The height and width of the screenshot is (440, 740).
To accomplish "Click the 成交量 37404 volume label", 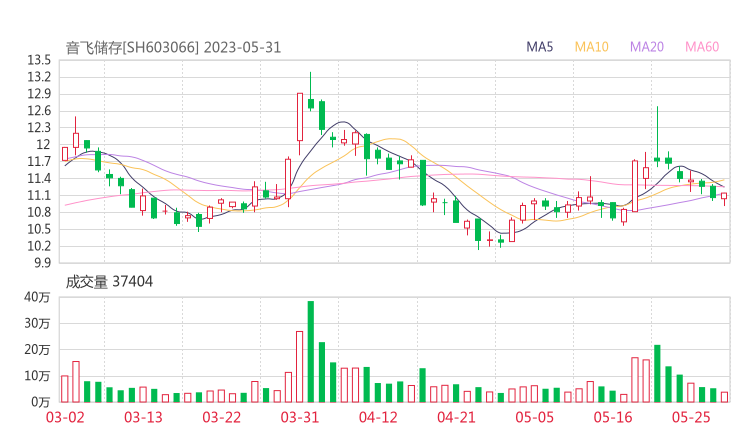I will [109, 282].
